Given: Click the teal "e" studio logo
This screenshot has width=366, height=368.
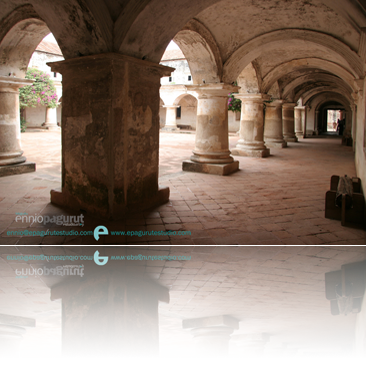Looking at the screenshot, I should tap(101, 233).
